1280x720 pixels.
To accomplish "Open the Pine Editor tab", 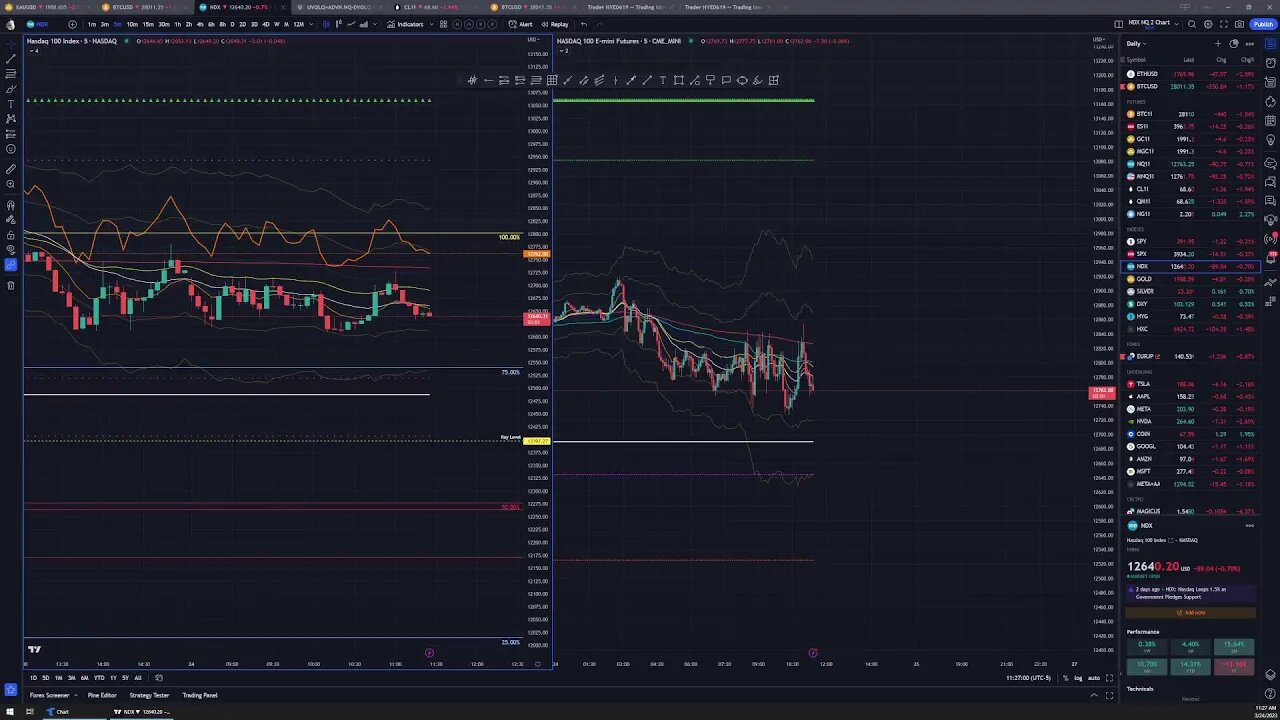I will pos(102,695).
